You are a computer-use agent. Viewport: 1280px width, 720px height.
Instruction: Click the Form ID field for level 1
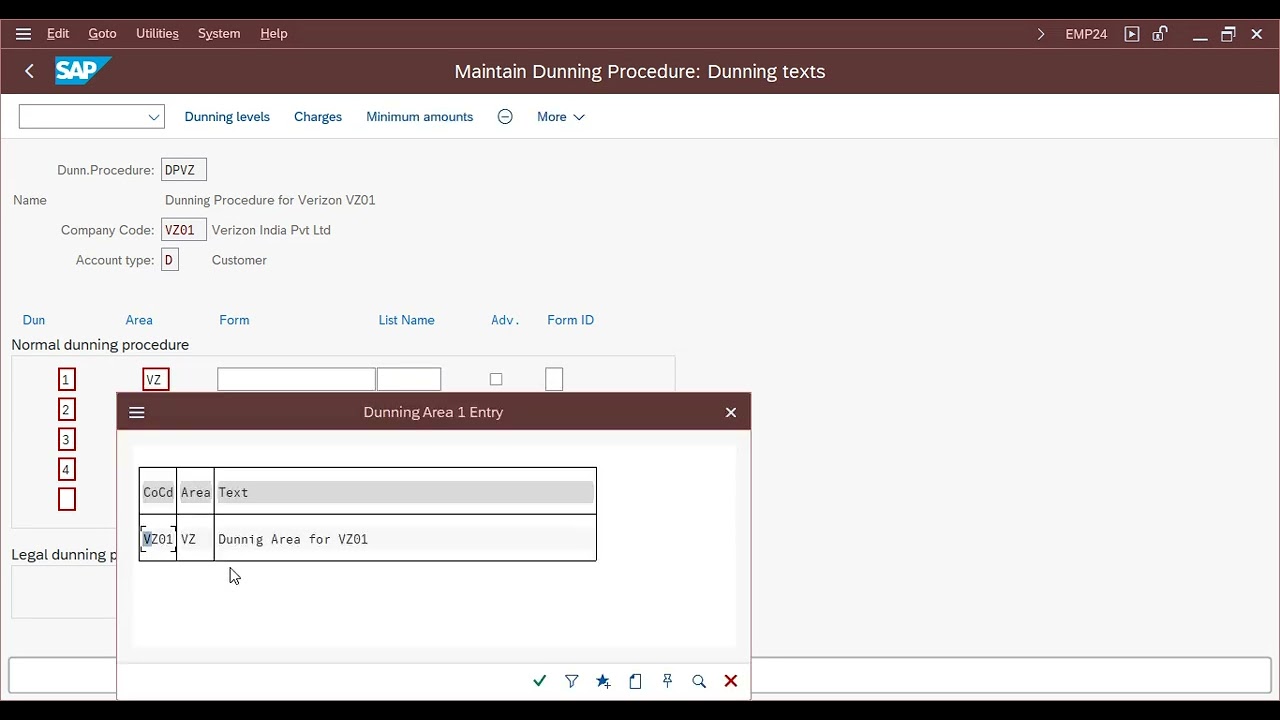point(554,380)
